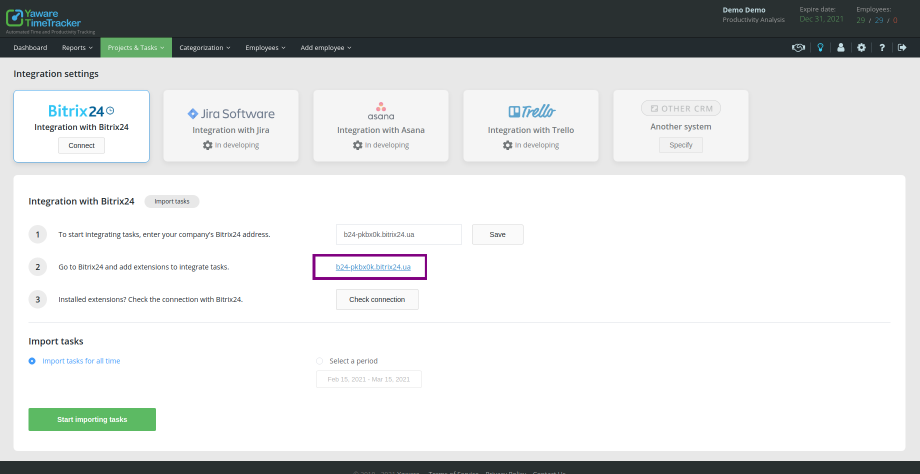Screen dimensions: 920x474
Task: Click Check connection button
Action: [377, 299]
